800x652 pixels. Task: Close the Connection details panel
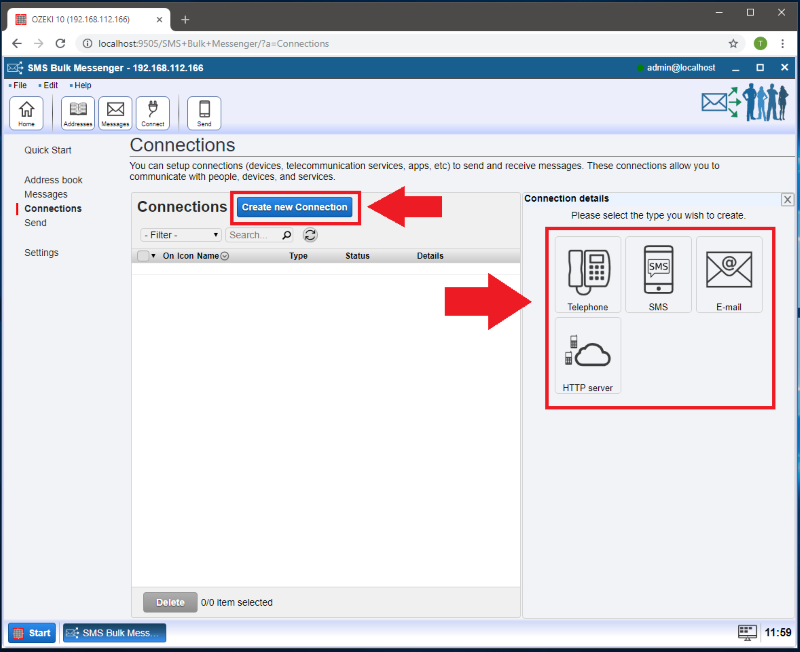pyautogui.click(x=787, y=200)
